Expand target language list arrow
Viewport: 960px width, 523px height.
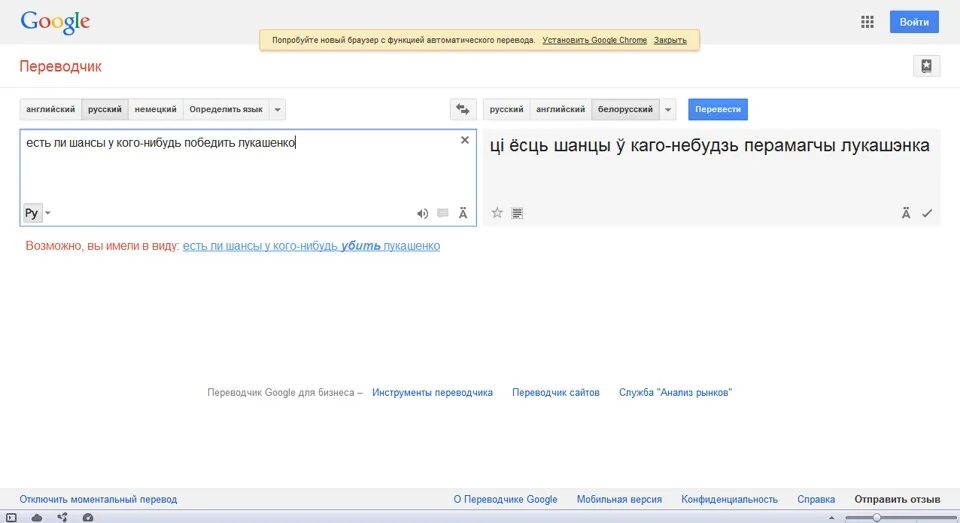tap(668, 110)
